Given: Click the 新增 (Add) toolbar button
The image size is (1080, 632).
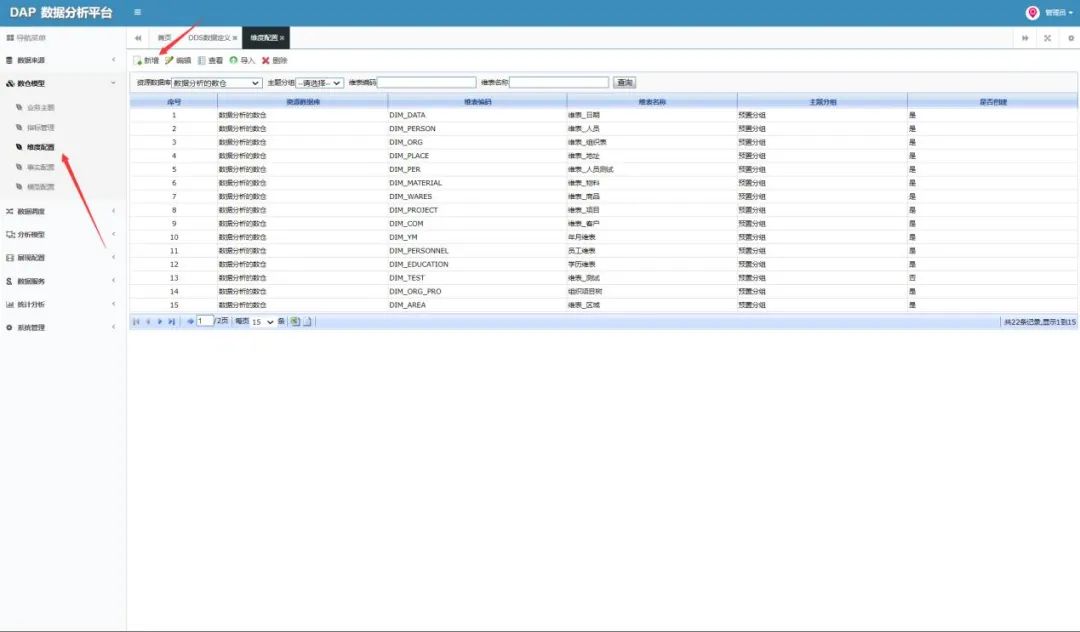Looking at the screenshot, I should coord(146,61).
